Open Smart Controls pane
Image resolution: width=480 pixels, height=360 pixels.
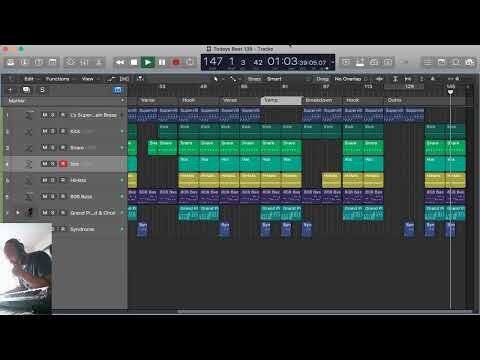pyautogui.click(x=70, y=62)
